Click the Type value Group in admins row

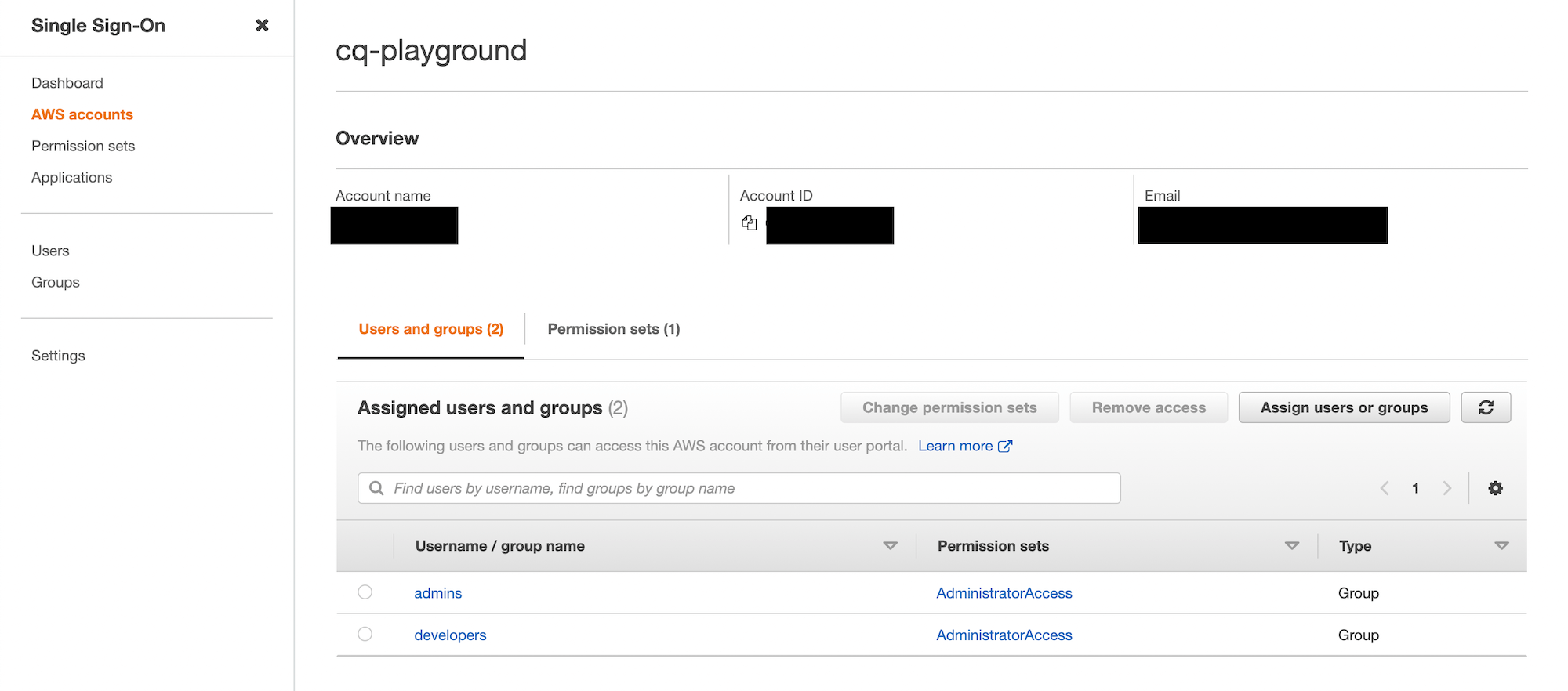pos(1359,593)
